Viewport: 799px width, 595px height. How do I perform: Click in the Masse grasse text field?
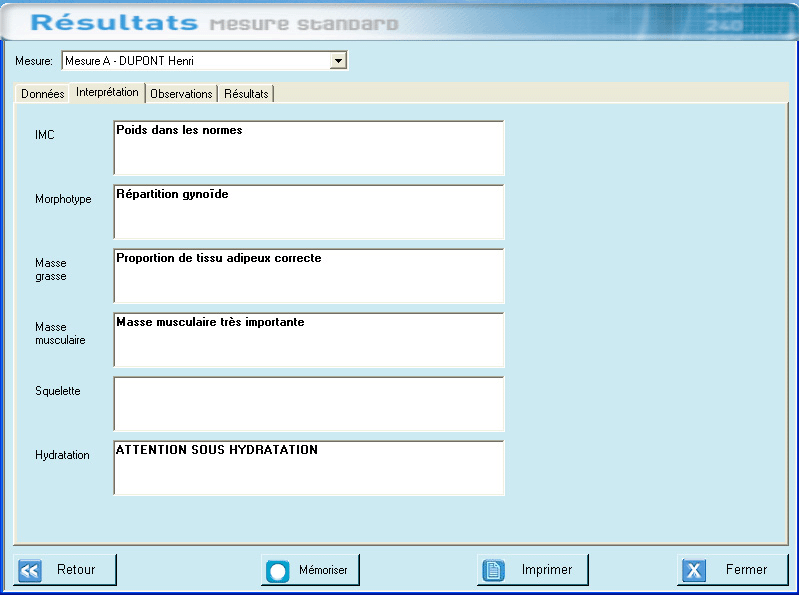(x=309, y=276)
